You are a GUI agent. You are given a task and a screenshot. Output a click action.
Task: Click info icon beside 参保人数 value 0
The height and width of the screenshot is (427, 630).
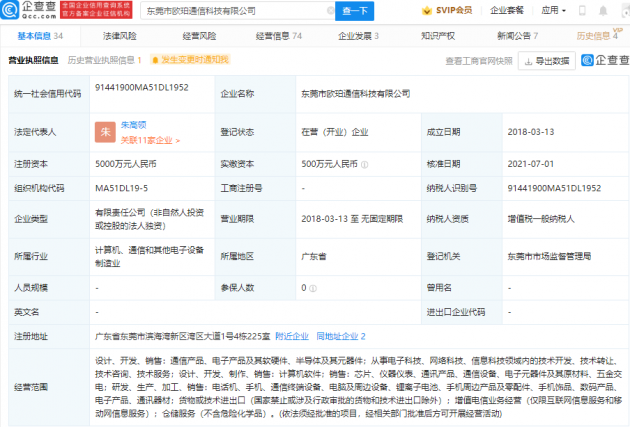click(313, 288)
